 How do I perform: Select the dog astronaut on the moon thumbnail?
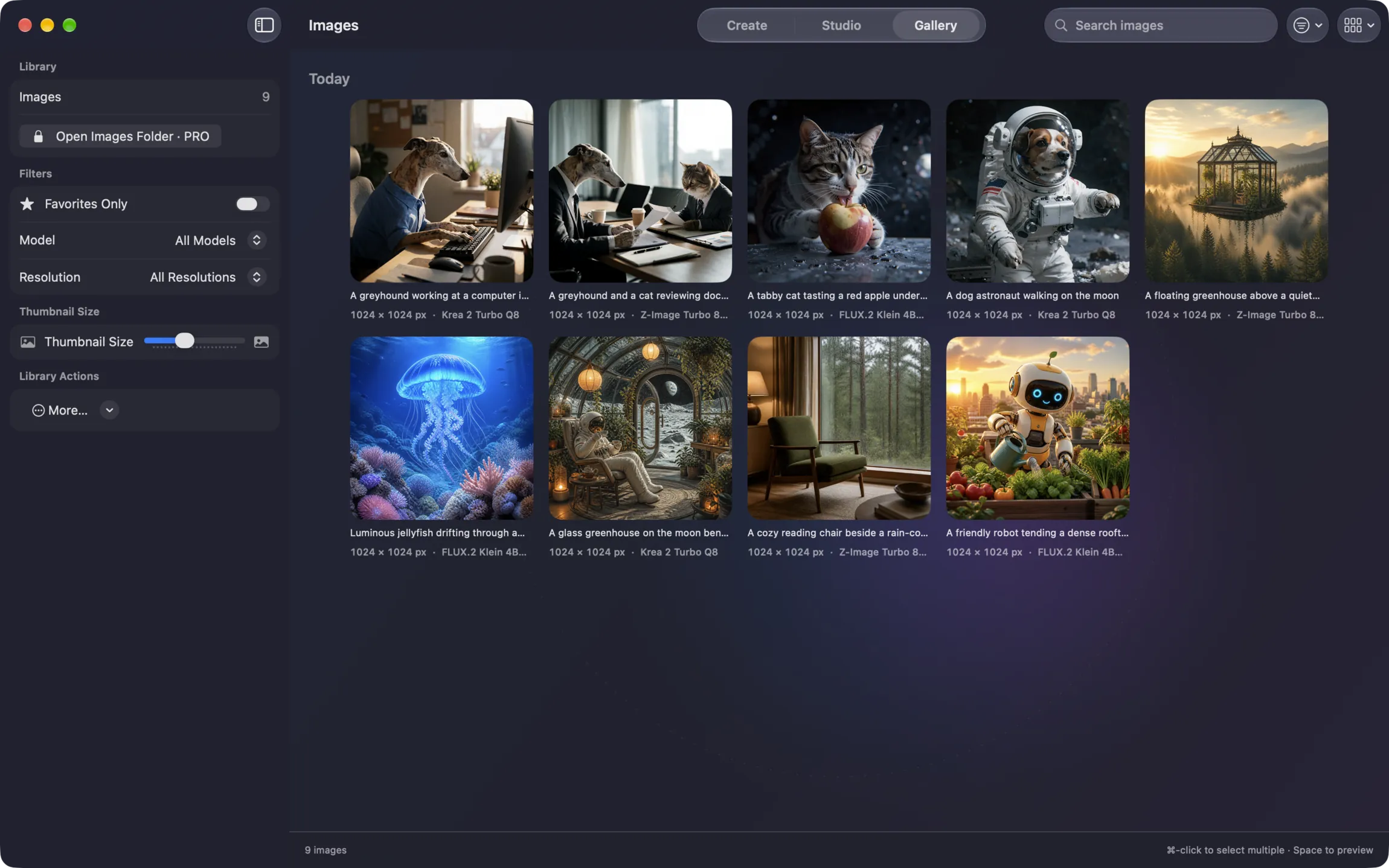[x=1038, y=191]
